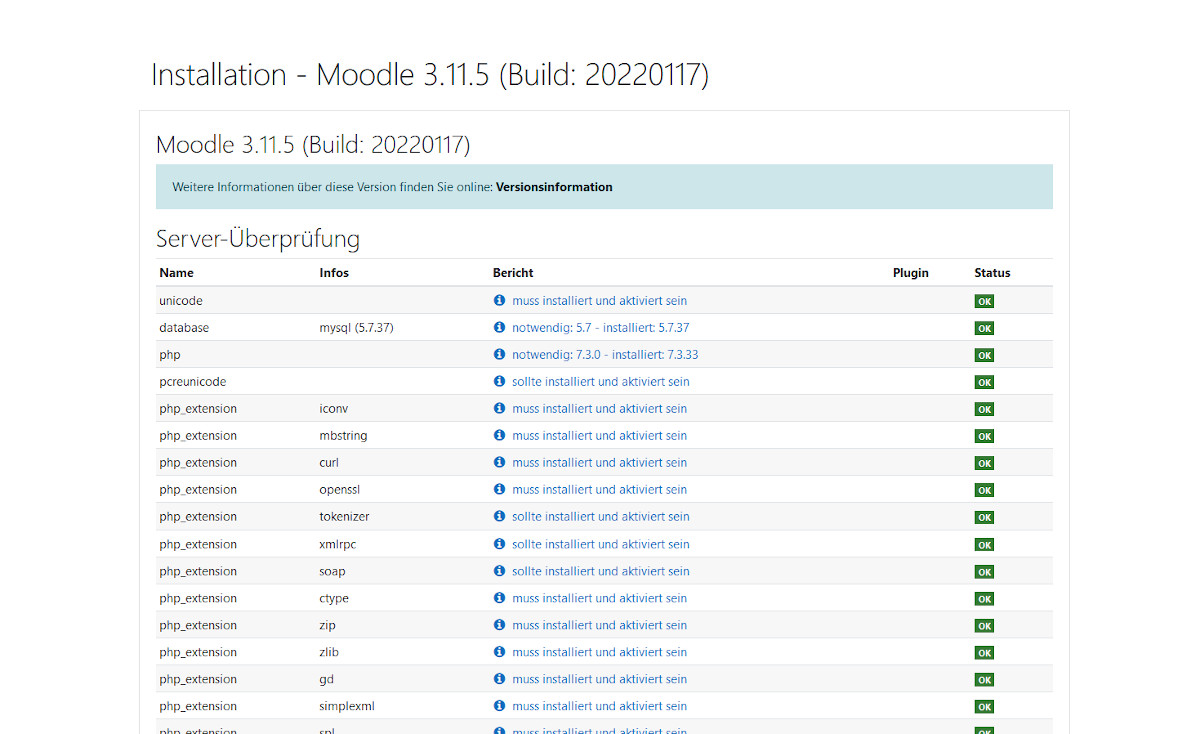Click OK status badge in database row
Viewport: 1200px width, 734px height.
pyautogui.click(x=984, y=328)
